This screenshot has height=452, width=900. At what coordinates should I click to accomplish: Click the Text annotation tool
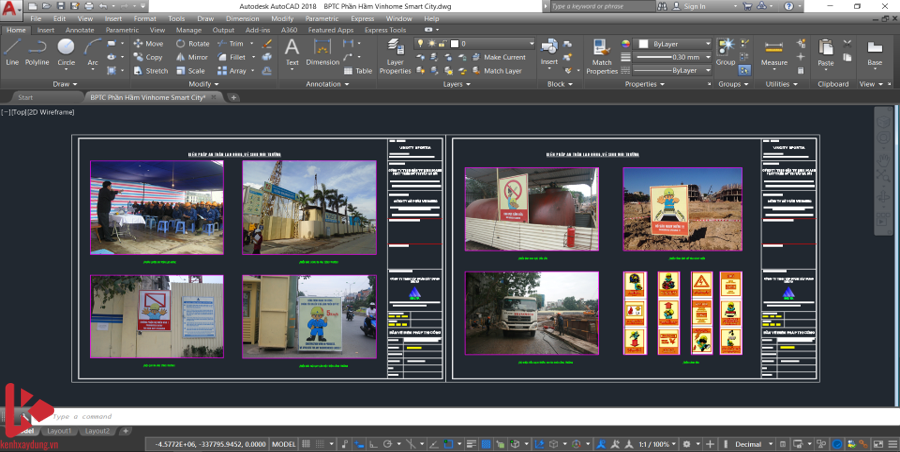(292, 51)
